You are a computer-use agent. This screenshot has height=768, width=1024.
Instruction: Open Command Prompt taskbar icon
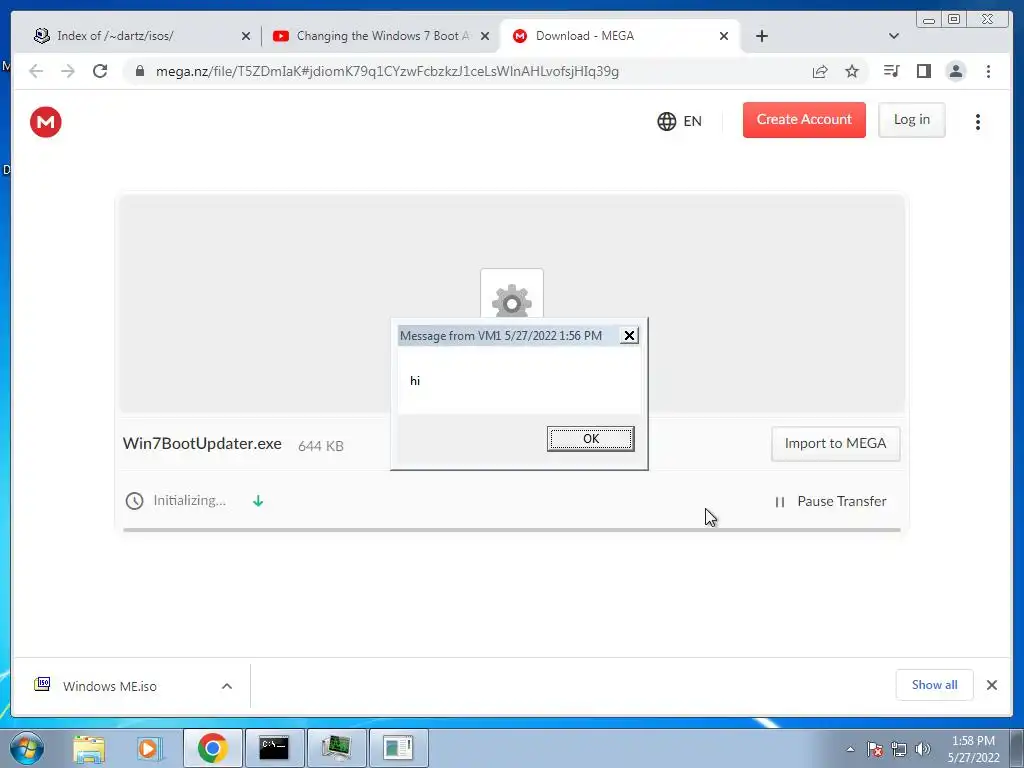(x=274, y=748)
